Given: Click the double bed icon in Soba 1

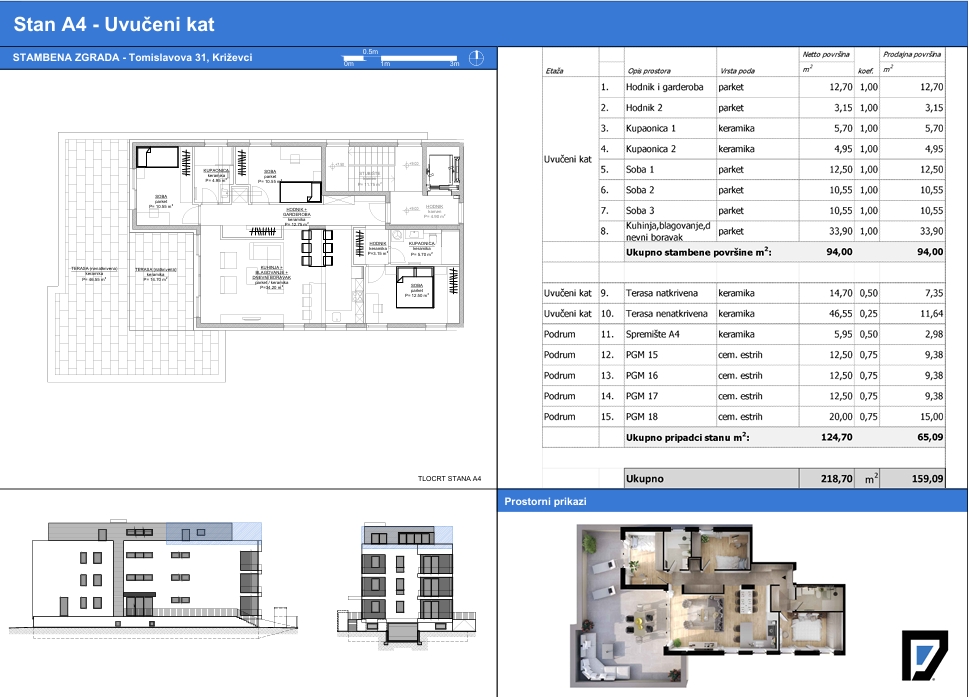Looking at the screenshot, I should 415,287.
